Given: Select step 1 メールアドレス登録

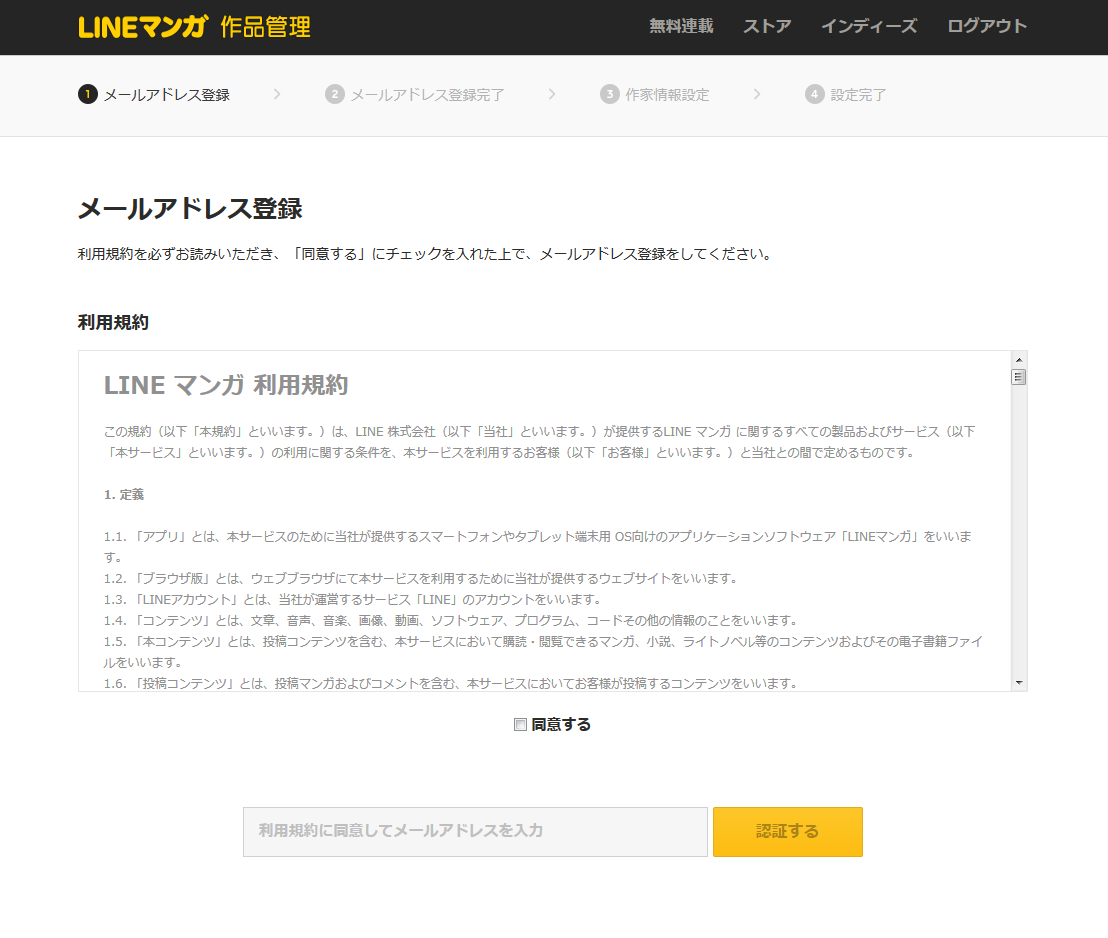Looking at the screenshot, I should pyautogui.click(x=154, y=95).
